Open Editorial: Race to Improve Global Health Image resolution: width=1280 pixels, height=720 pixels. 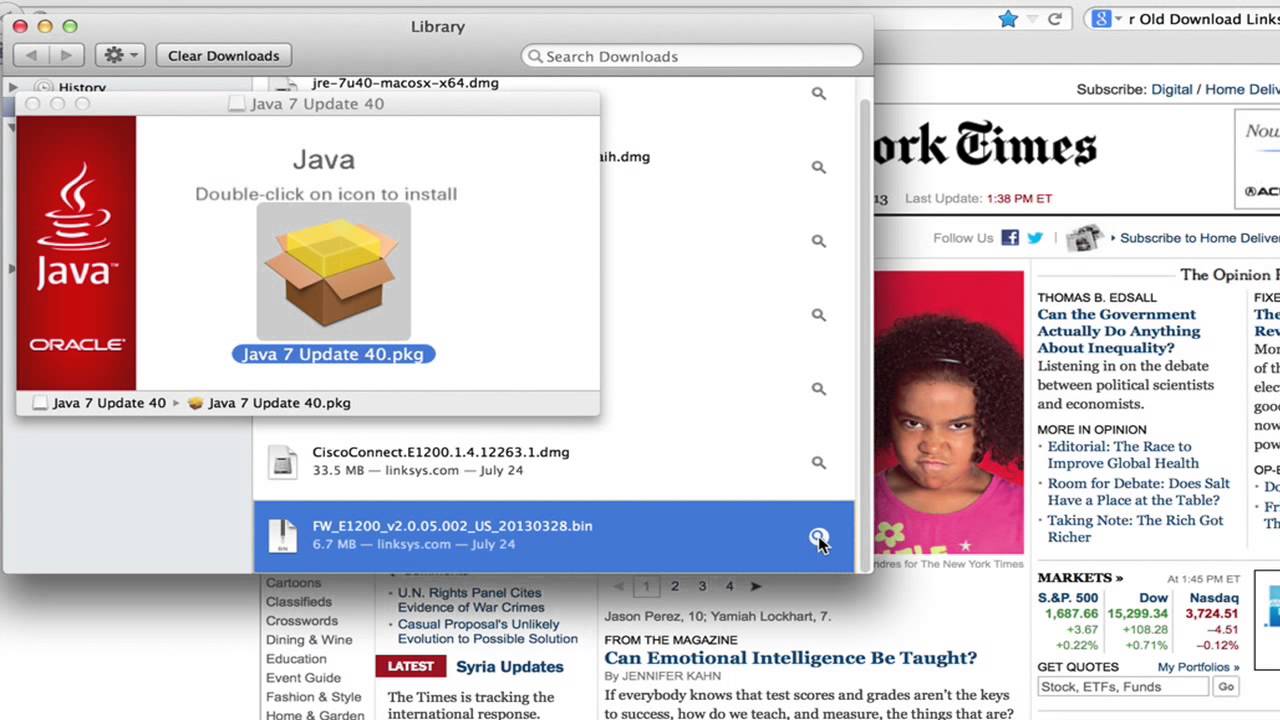[1123, 455]
